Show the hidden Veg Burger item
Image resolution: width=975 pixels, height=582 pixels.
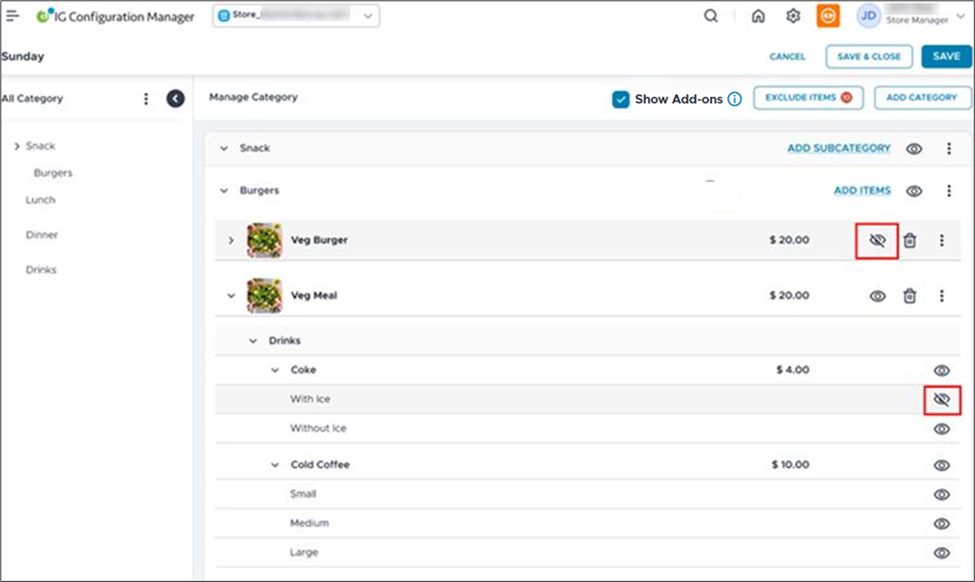point(875,240)
